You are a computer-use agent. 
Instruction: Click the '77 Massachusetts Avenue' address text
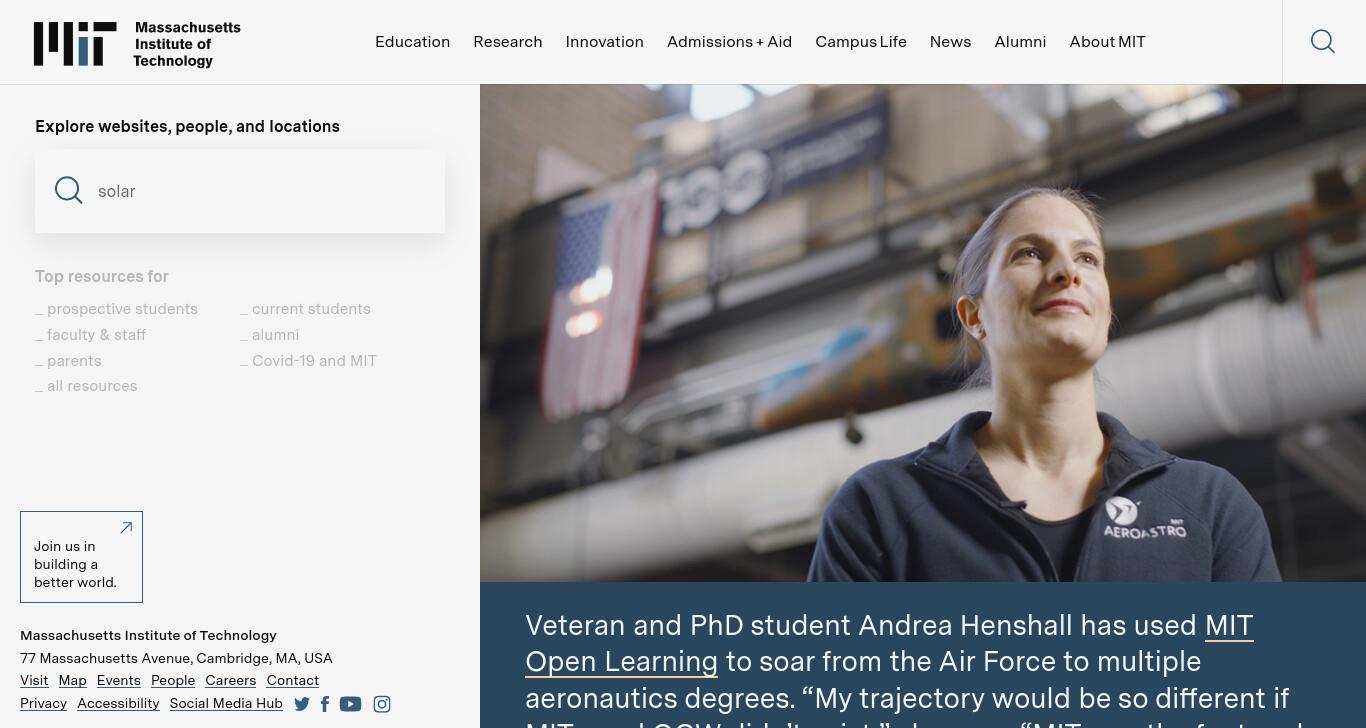coord(176,658)
